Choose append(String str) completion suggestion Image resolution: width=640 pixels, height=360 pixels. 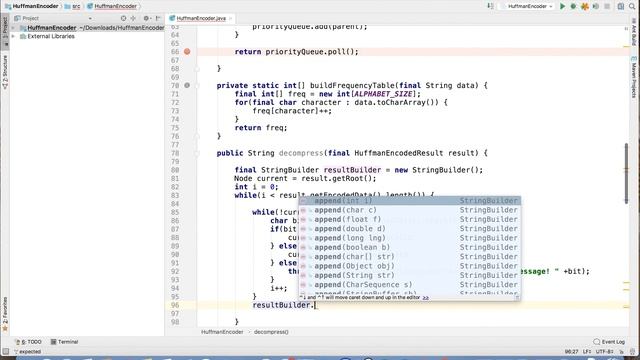[409, 276]
